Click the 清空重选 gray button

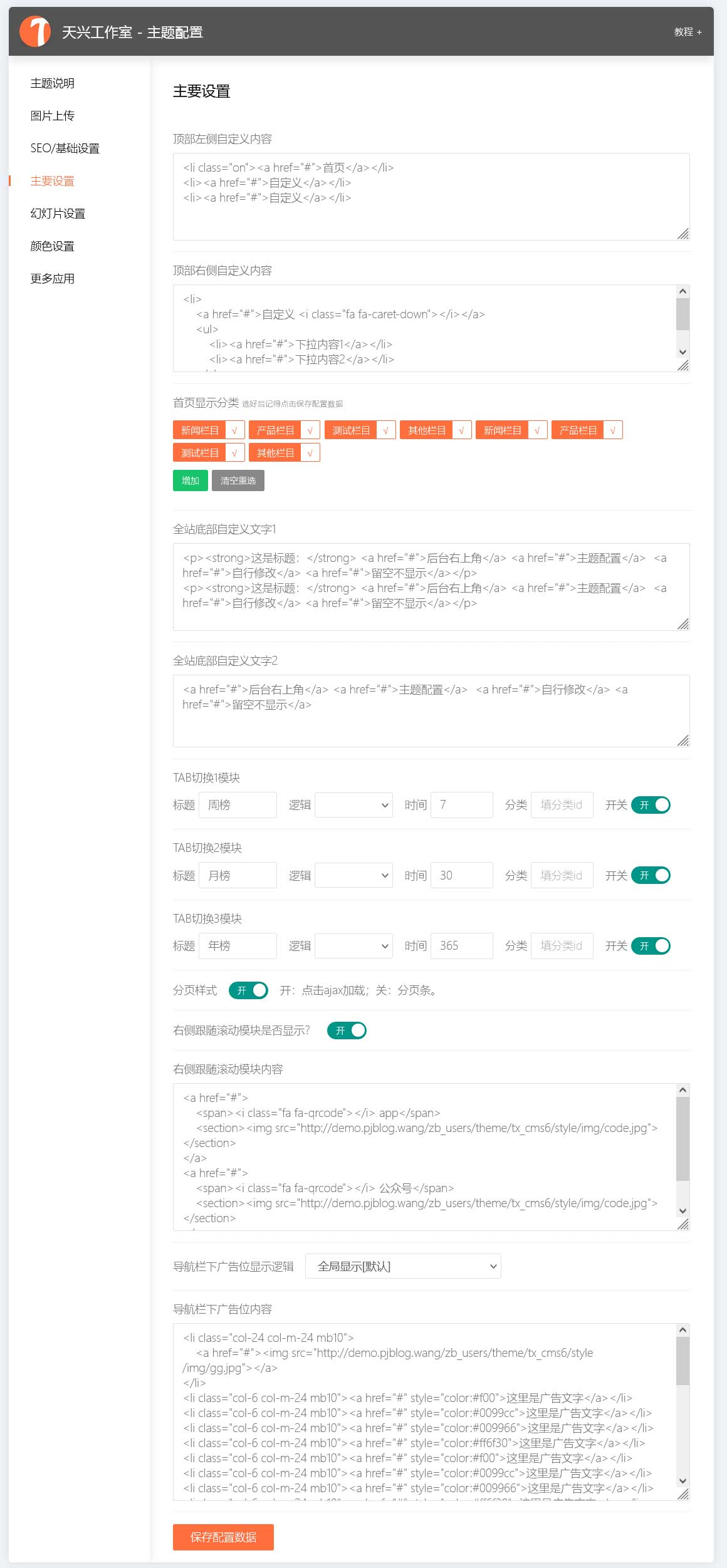(x=238, y=480)
